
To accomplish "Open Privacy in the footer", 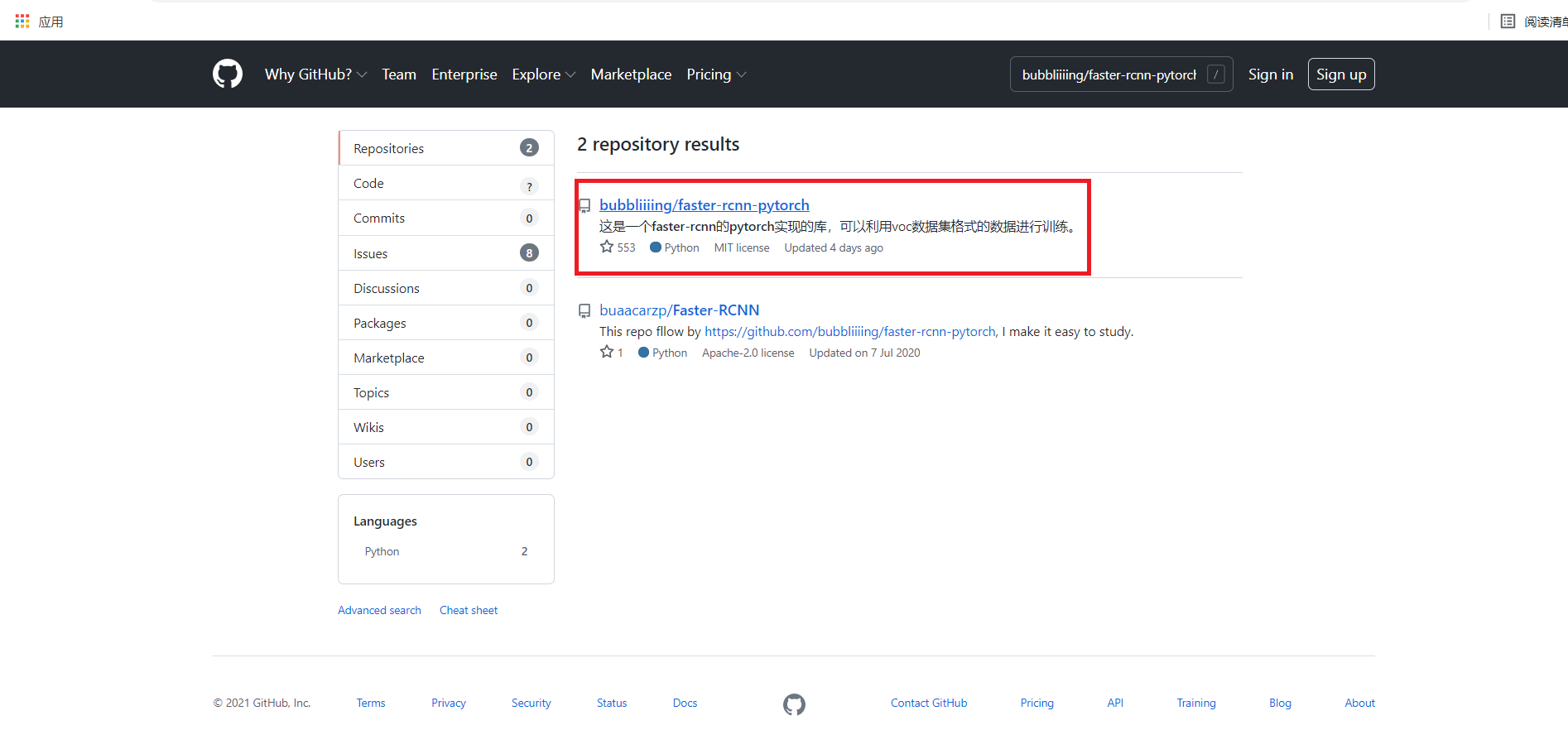I will [449, 703].
